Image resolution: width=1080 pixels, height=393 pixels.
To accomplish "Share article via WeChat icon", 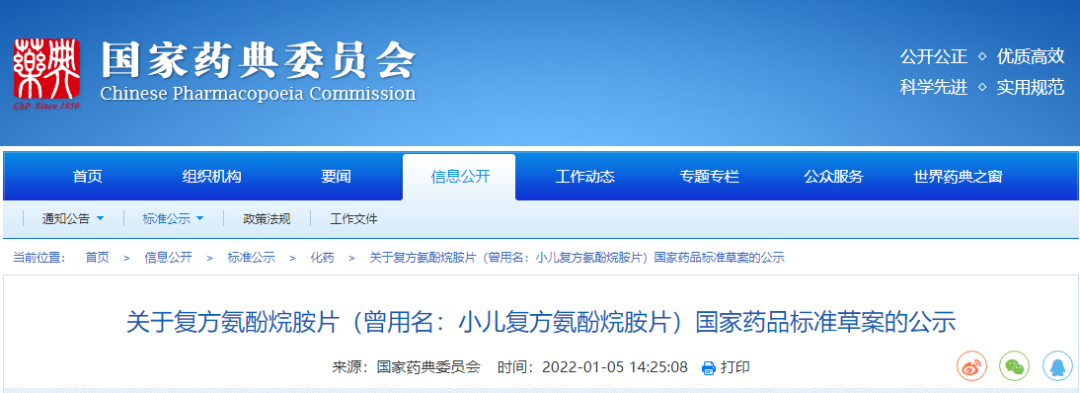I will point(1015,365).
